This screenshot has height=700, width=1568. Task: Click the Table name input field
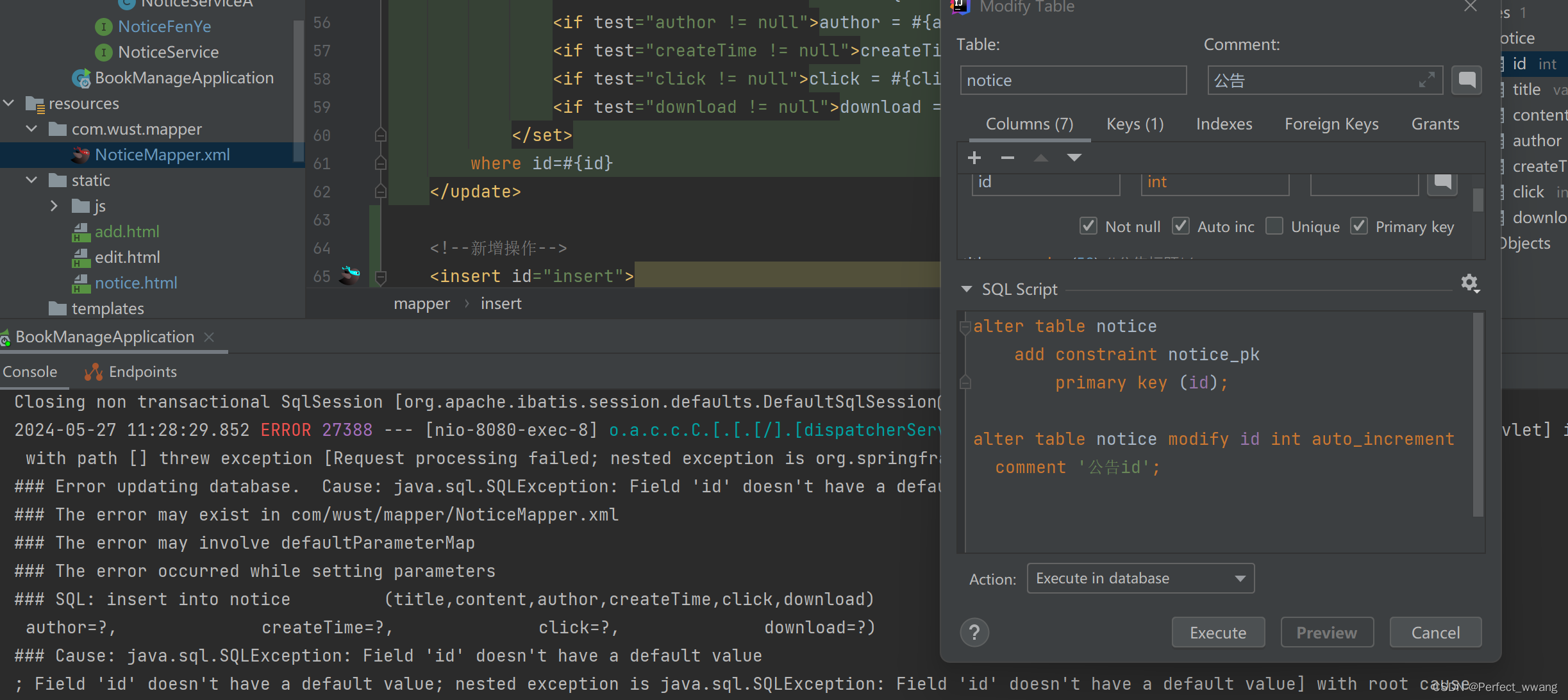pyautogui.click(x=1072, y=80)
